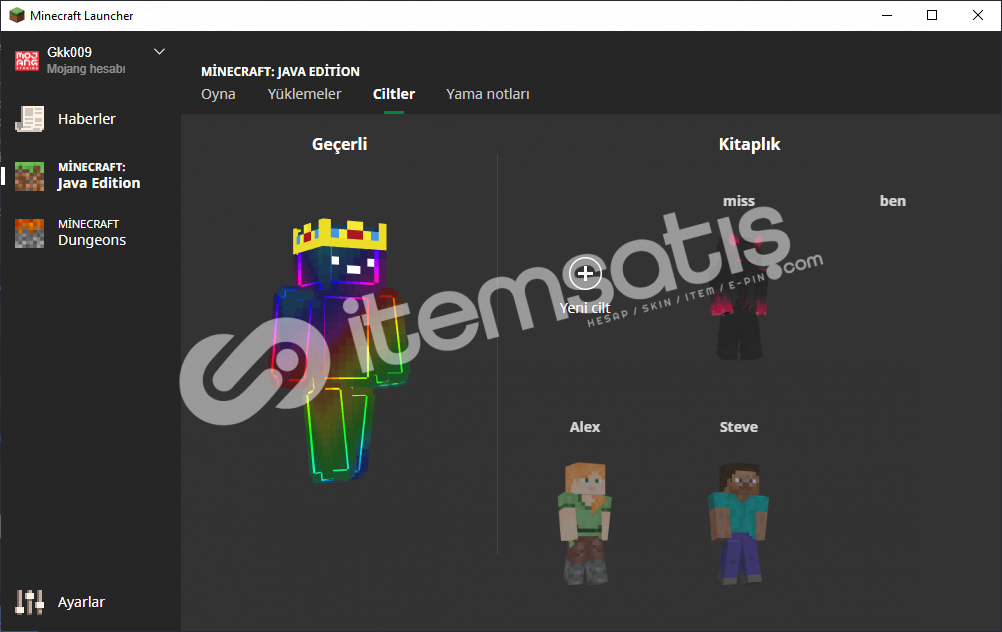1002x632 pixels.
Task: Click the Steve skin name
Action: click(x=739, y=427)
